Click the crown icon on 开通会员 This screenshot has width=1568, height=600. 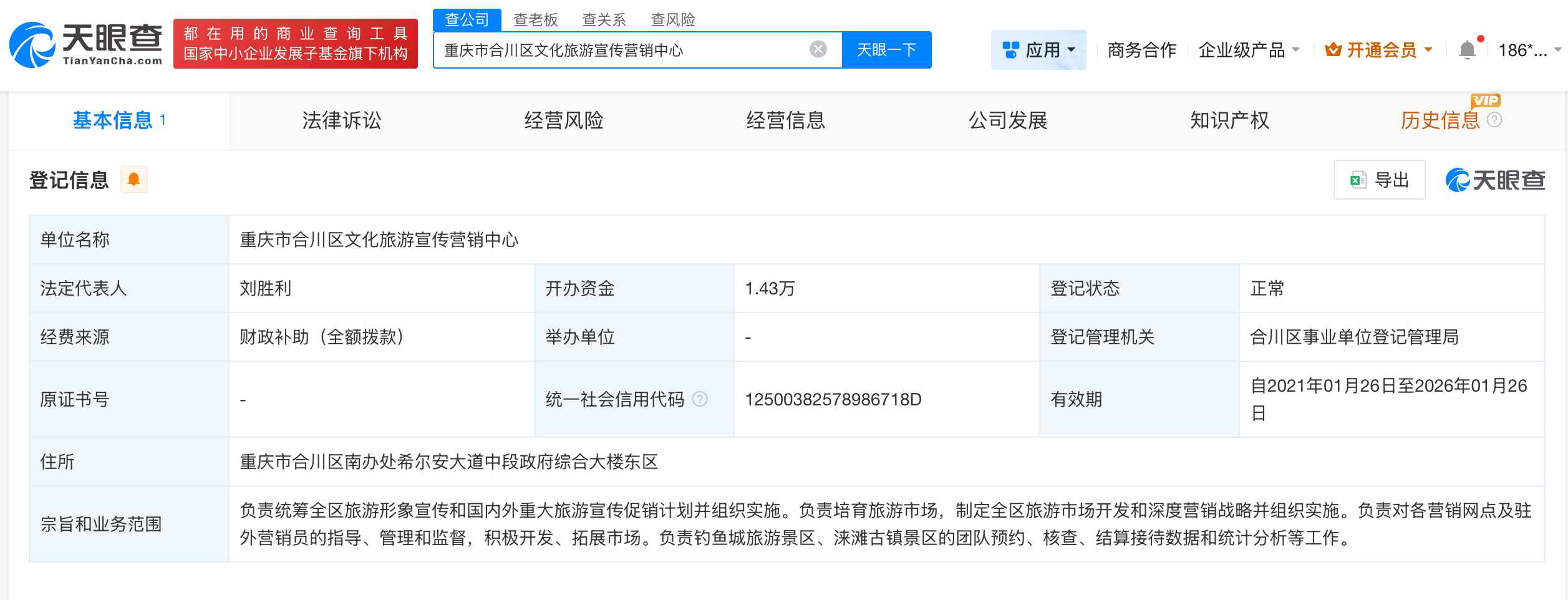[1335, 49]
